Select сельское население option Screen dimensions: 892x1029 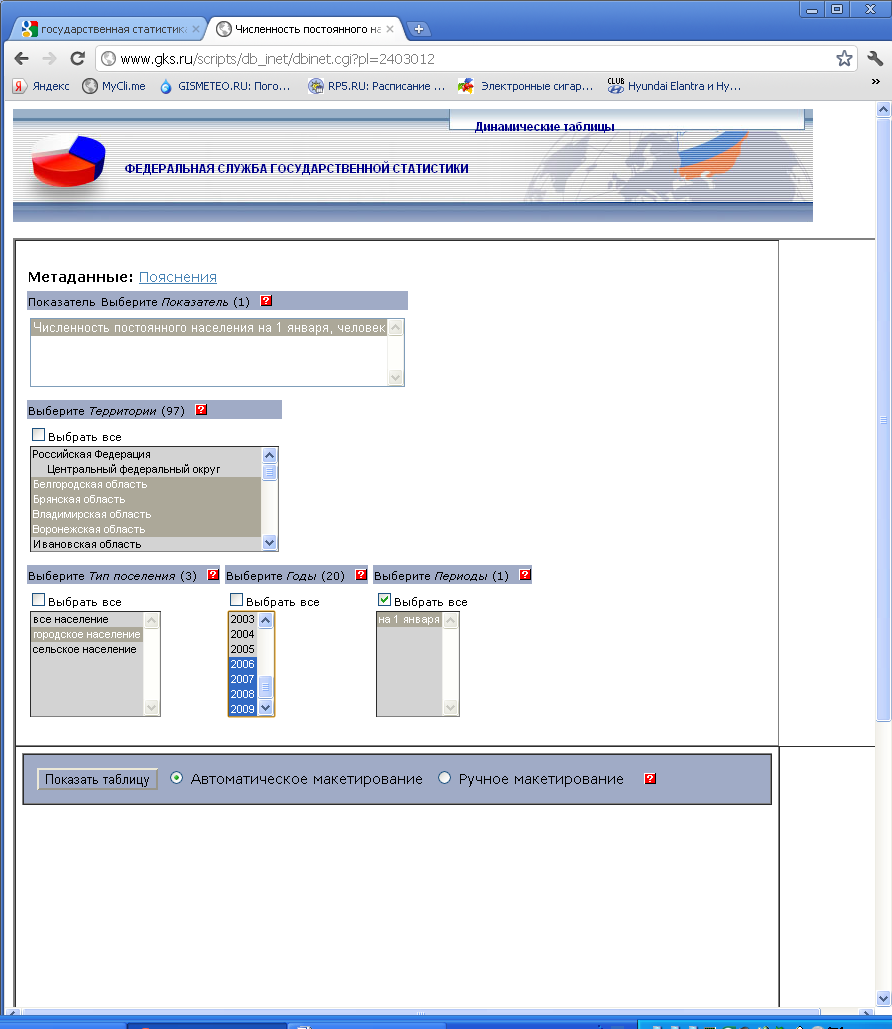tap(87, 650)
